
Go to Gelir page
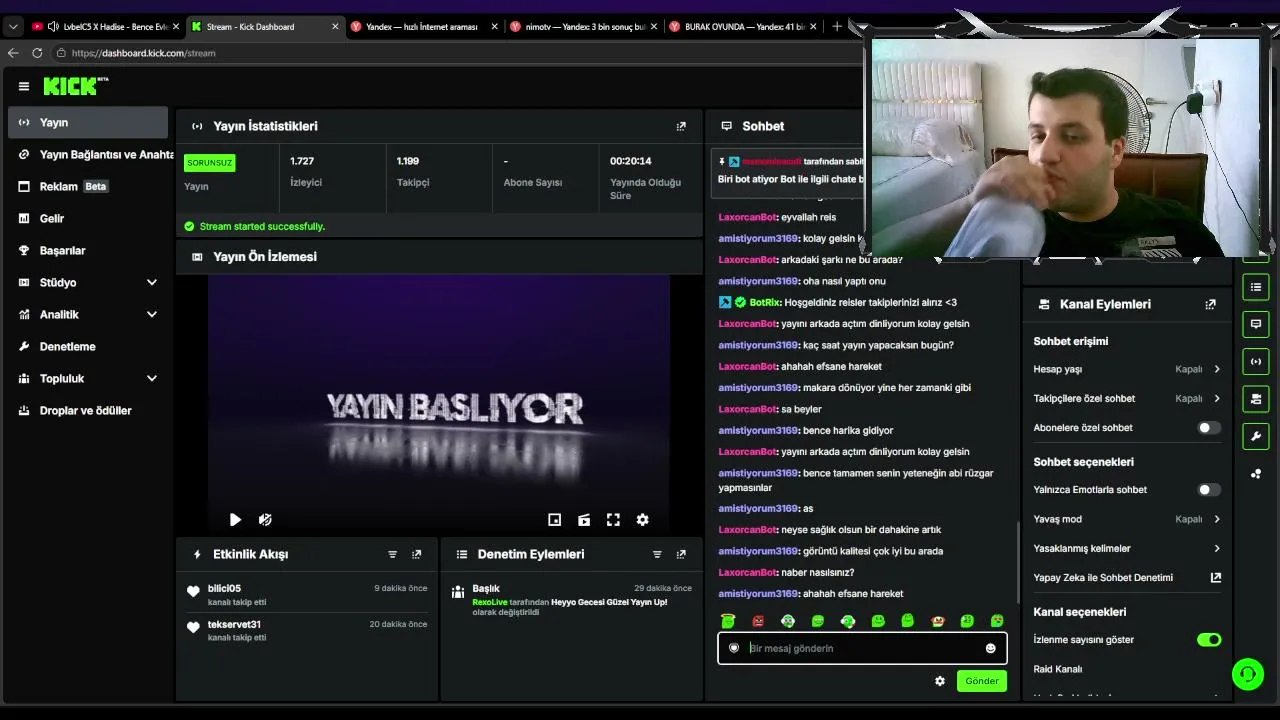89,219
